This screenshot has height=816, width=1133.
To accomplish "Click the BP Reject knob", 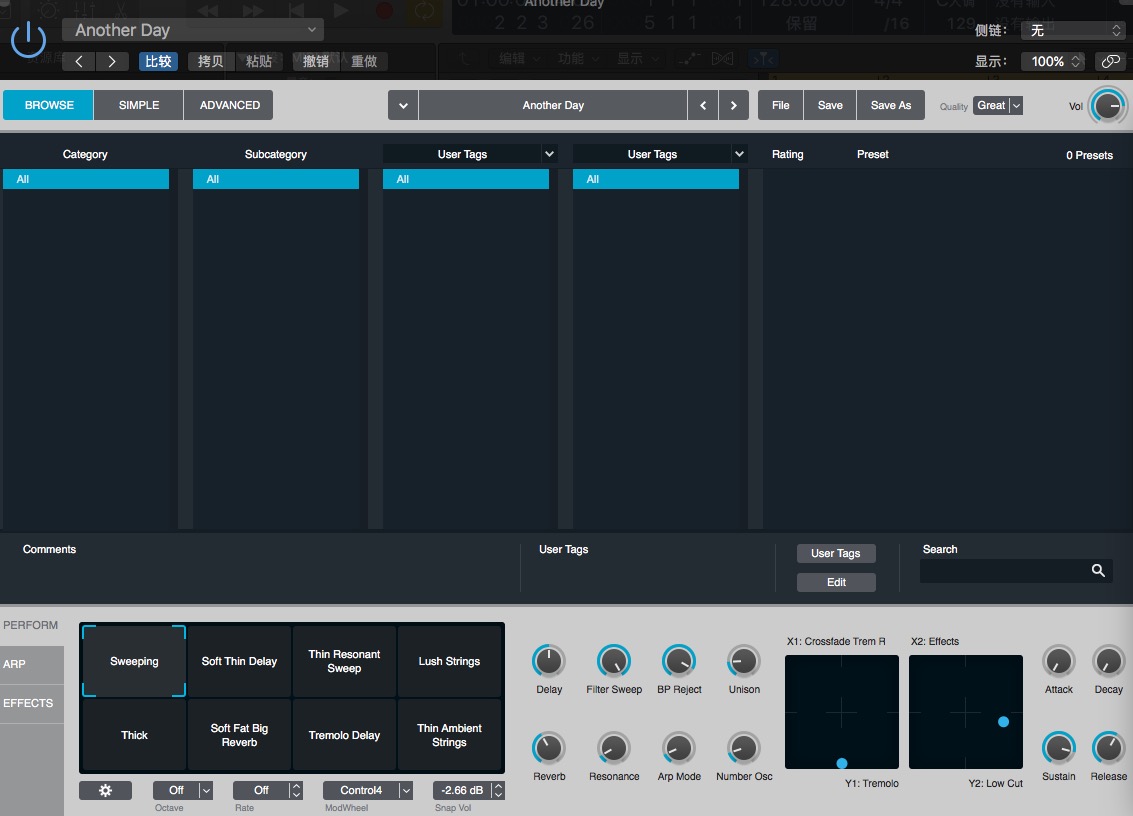I will point(678,661).
